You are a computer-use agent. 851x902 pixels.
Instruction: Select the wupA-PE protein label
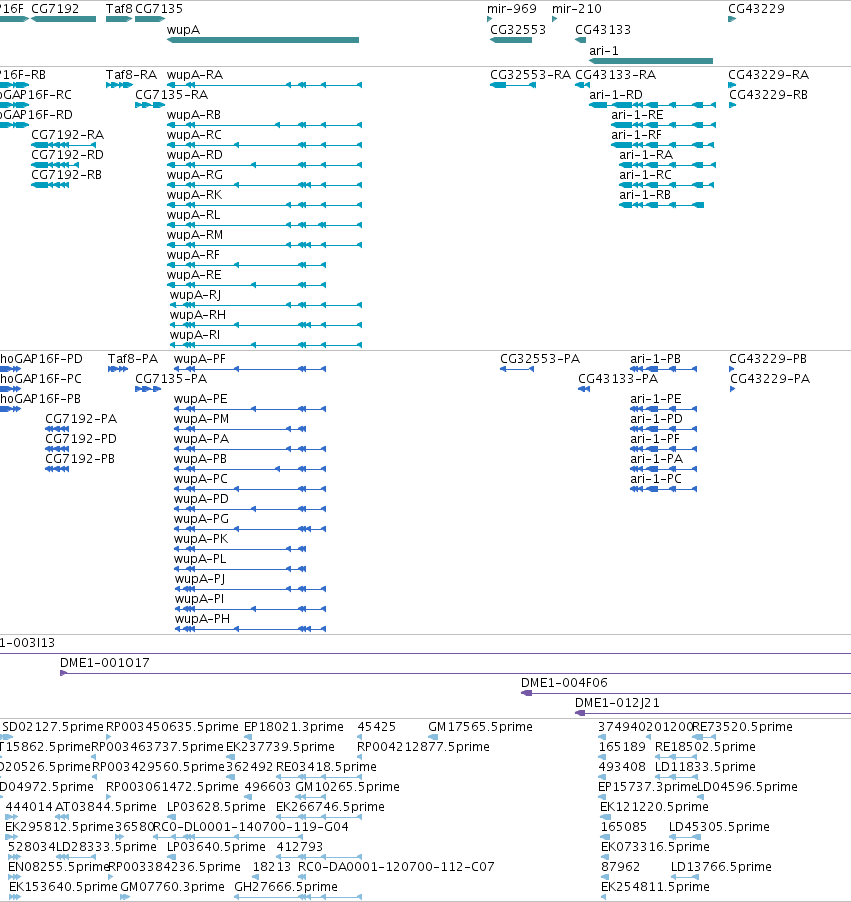[200, 399]
